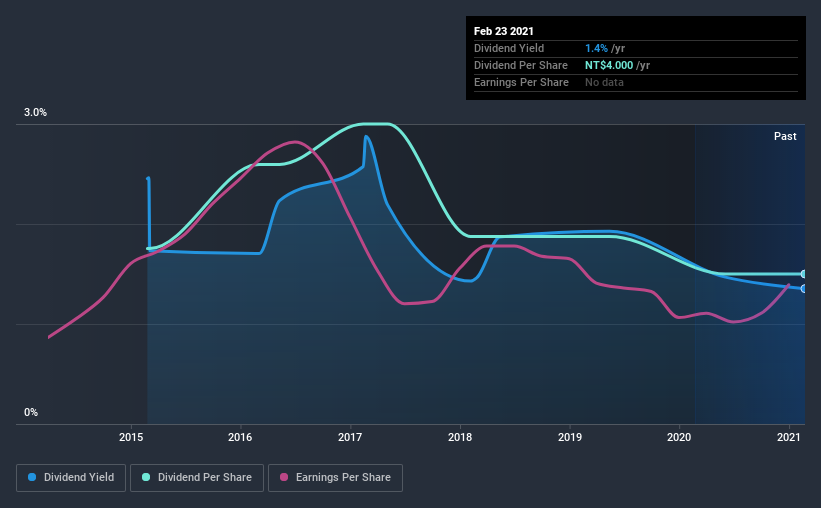
Task: Toggle the Earnings Per Share legend button
Action: 335,478
